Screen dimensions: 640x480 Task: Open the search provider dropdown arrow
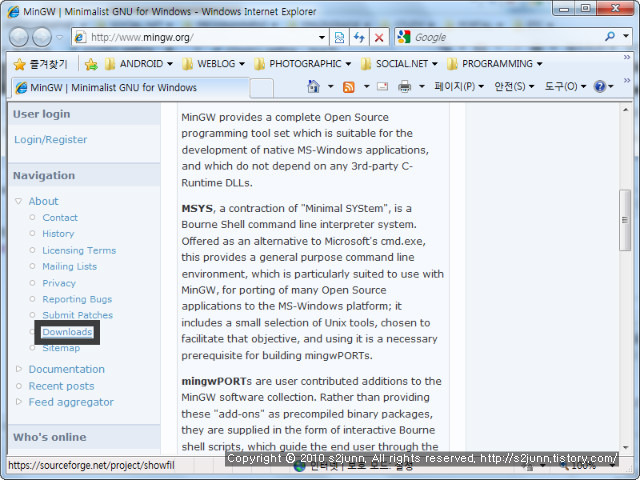(626, 36)
